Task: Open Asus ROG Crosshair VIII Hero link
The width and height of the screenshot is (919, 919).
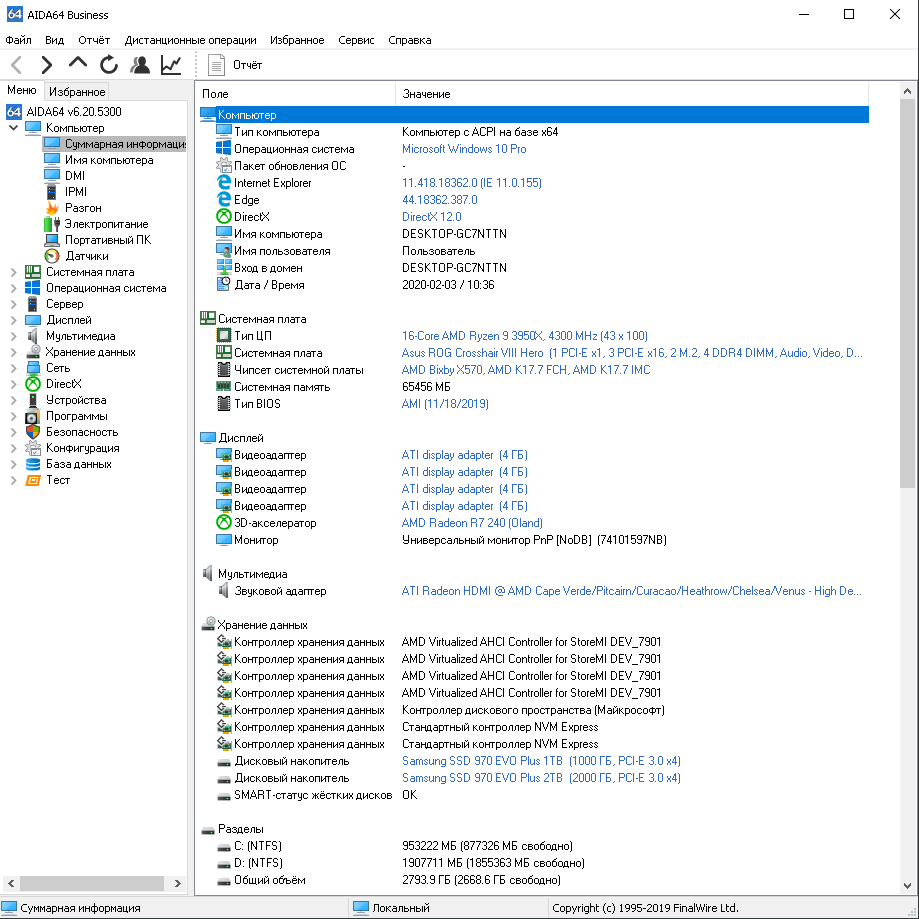Action: pos(632,353)
